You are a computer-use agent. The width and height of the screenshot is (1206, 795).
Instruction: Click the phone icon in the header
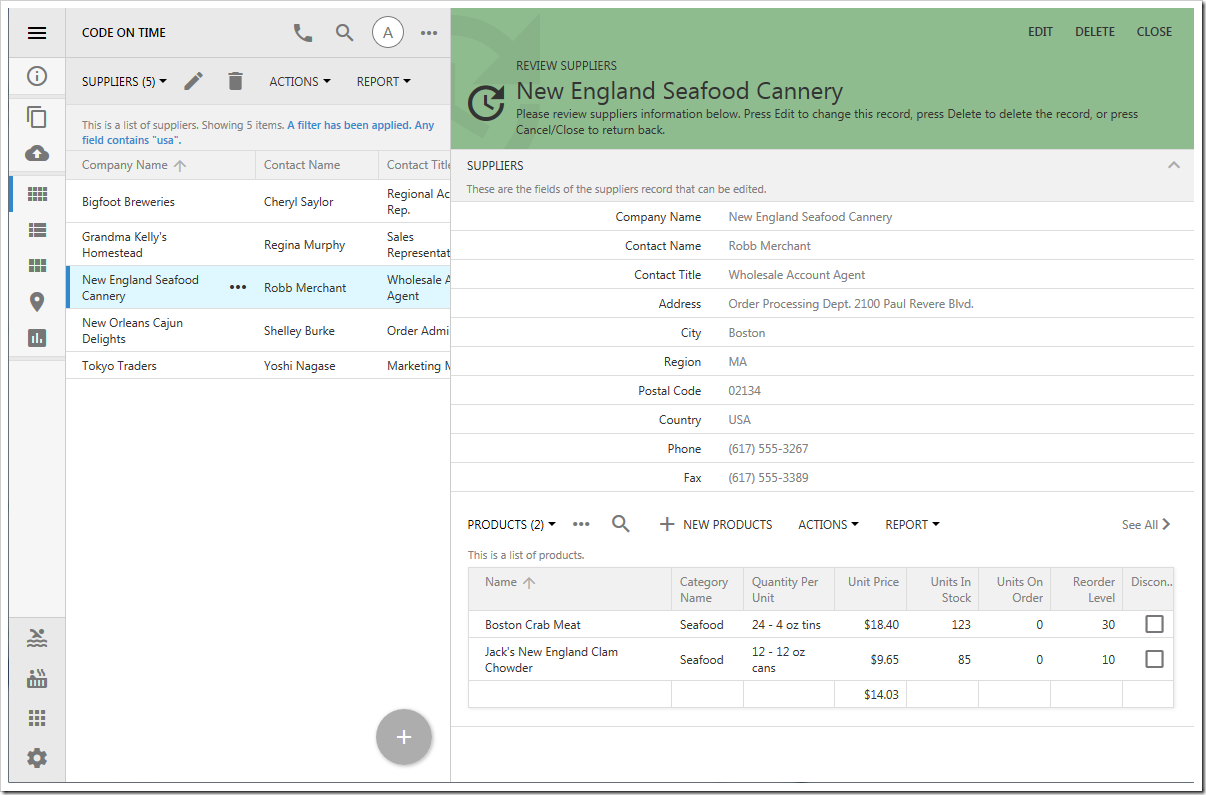tap(303, 33)
